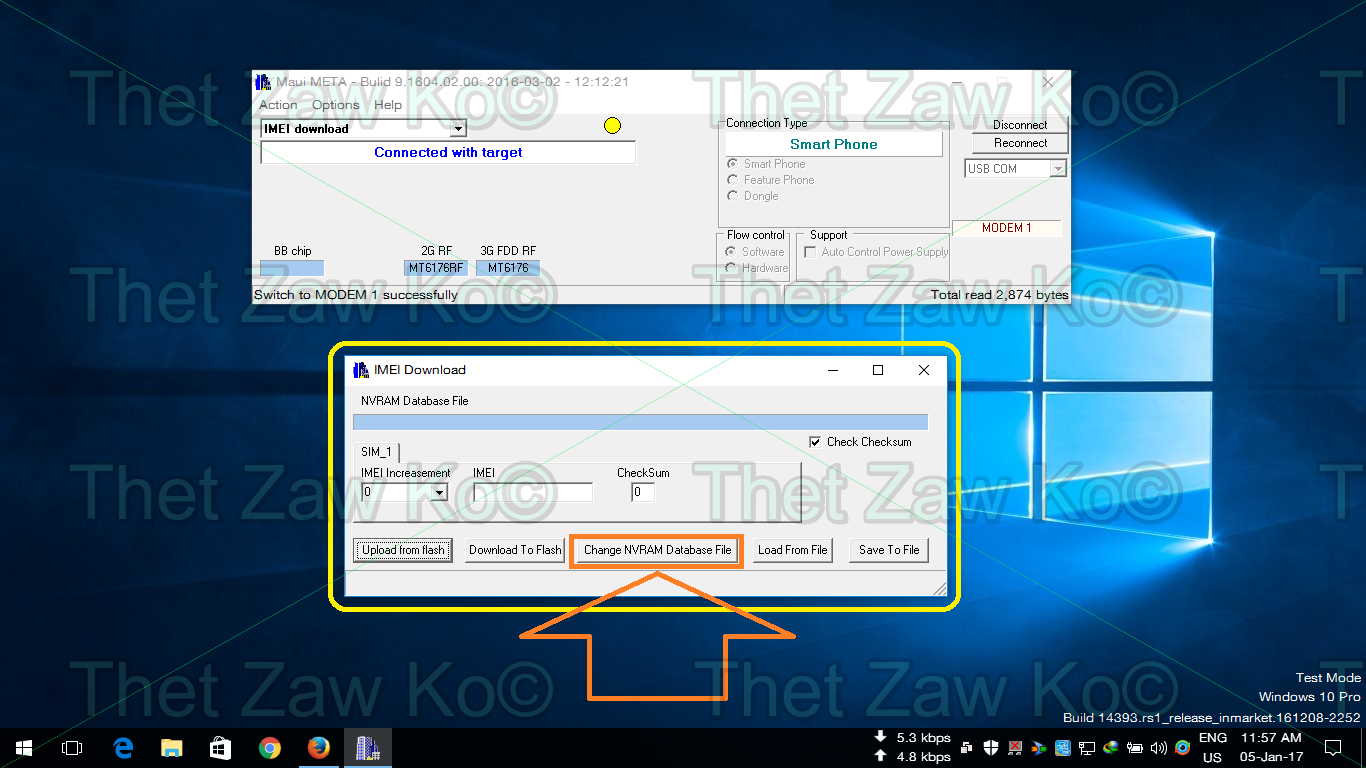Click the orange-green arrow tray icon
This screenshot has height=768, width=1366.
tap(1039, 748)
